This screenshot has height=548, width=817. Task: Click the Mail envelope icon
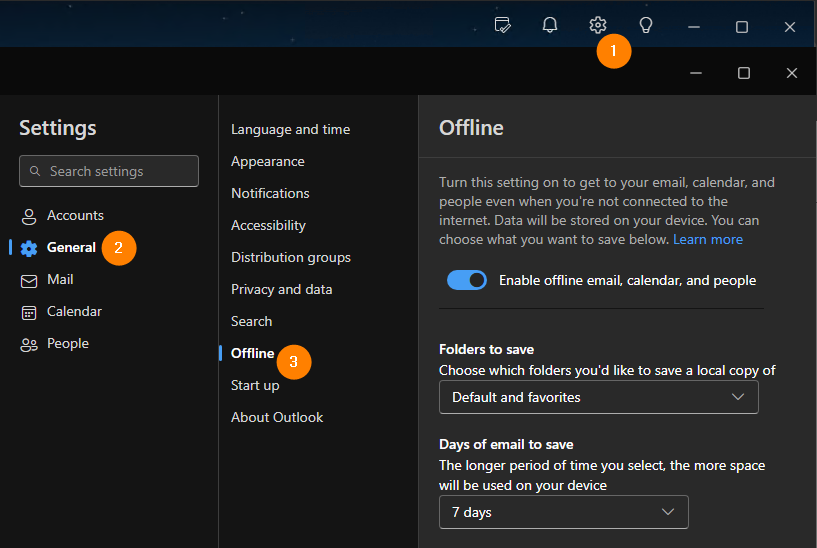click(x=29, y=281)
